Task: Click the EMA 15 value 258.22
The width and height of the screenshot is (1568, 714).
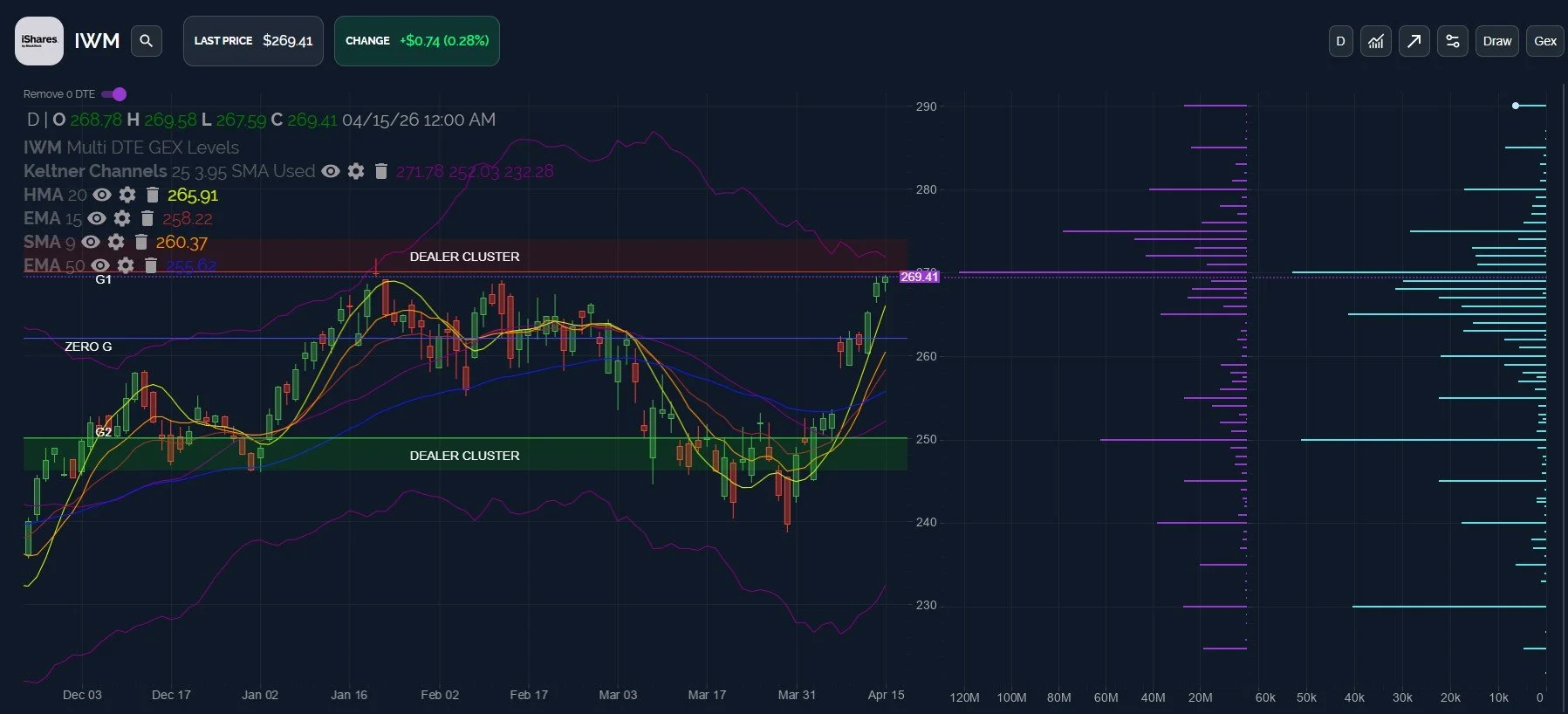Action: pyautogui.click(x=188, y=218)
